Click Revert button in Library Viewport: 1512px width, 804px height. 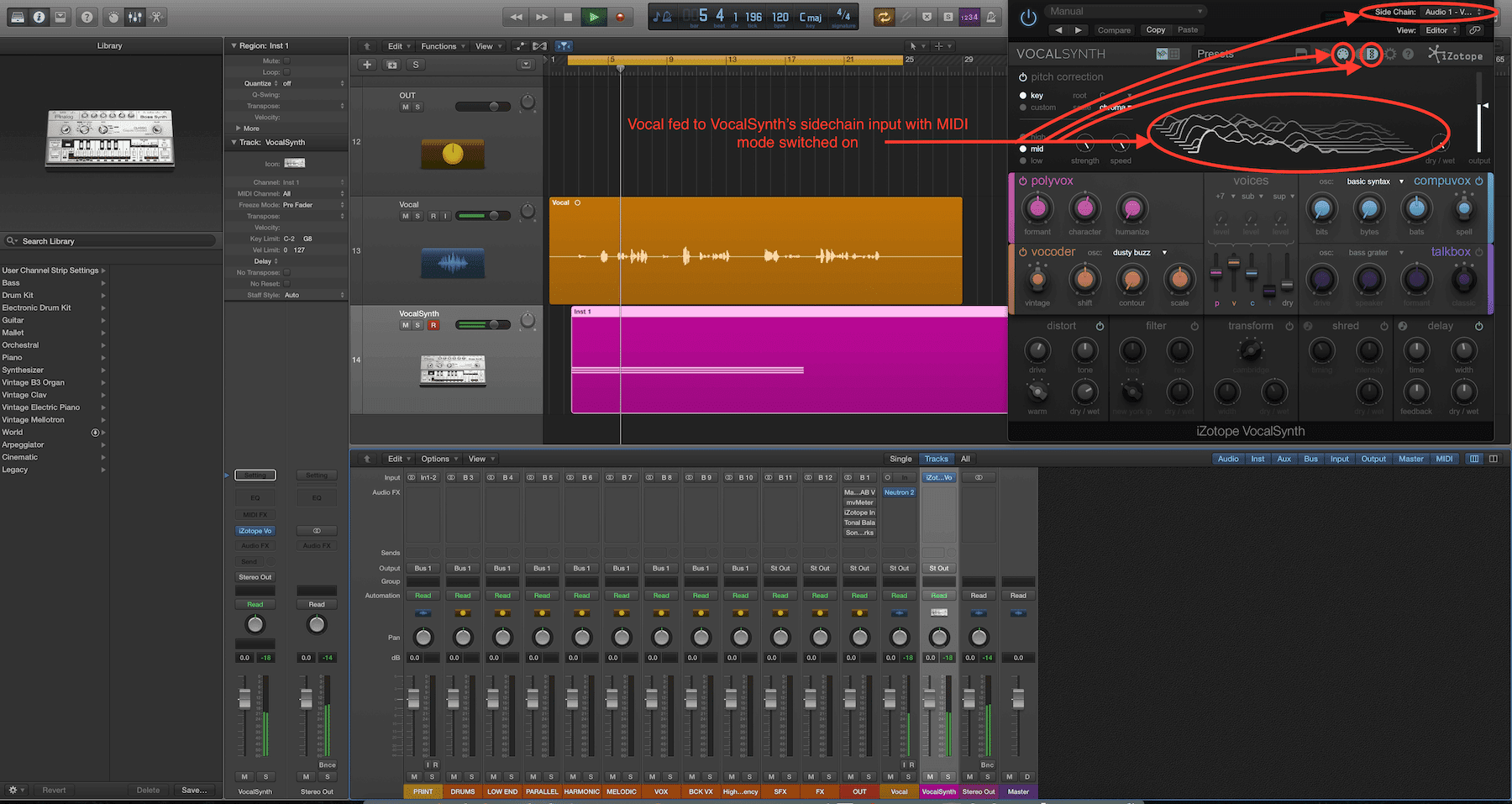click(54, 791)
